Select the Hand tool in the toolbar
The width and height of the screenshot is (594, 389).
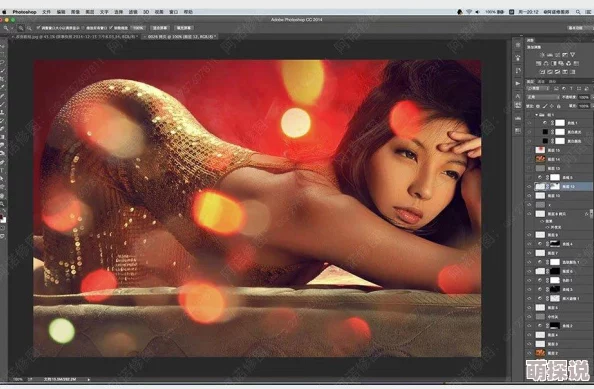click(3, 195)
